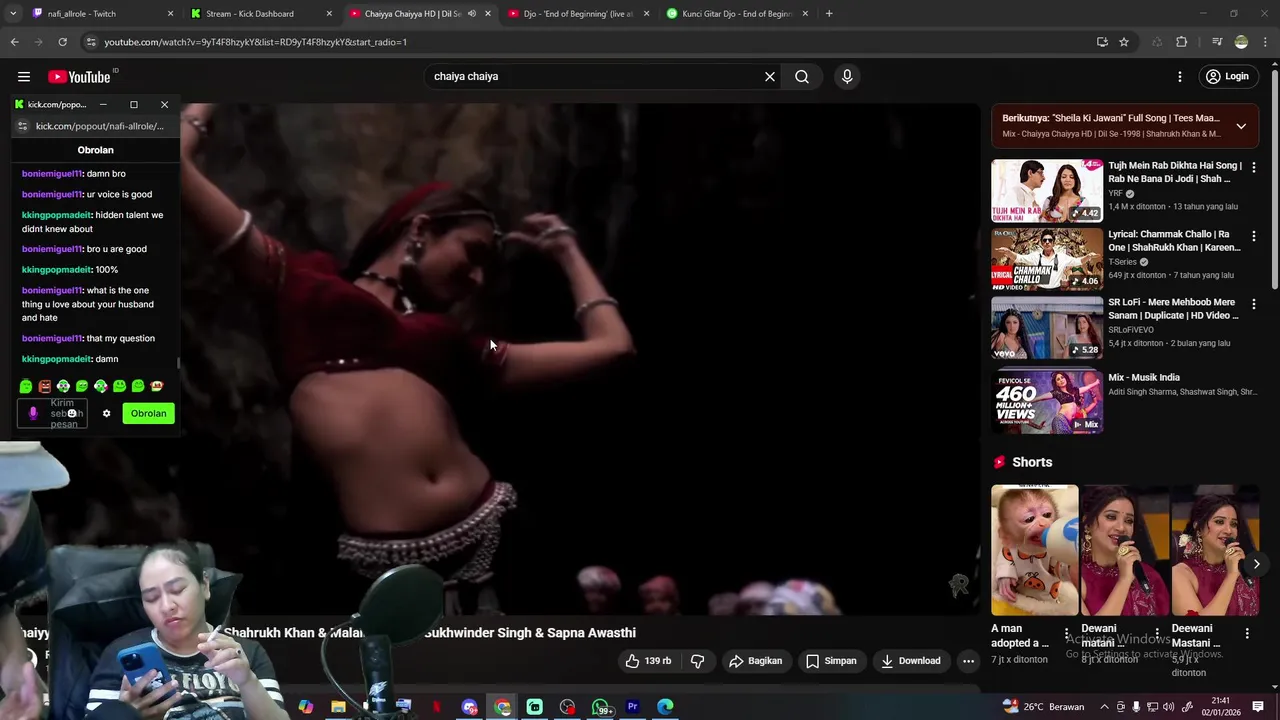Open File Explorer from the taskbar

point(338,707)
